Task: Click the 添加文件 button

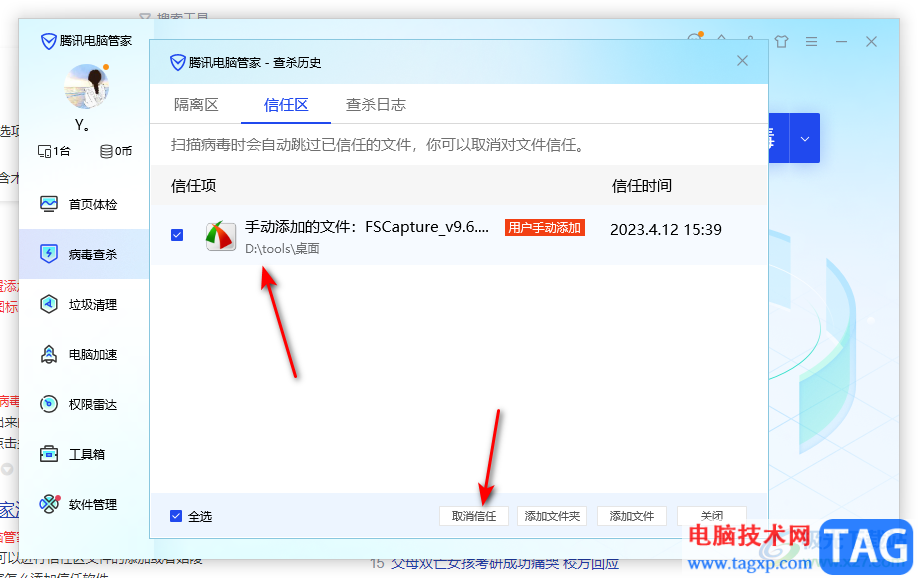Action: [x=632, y=516]
